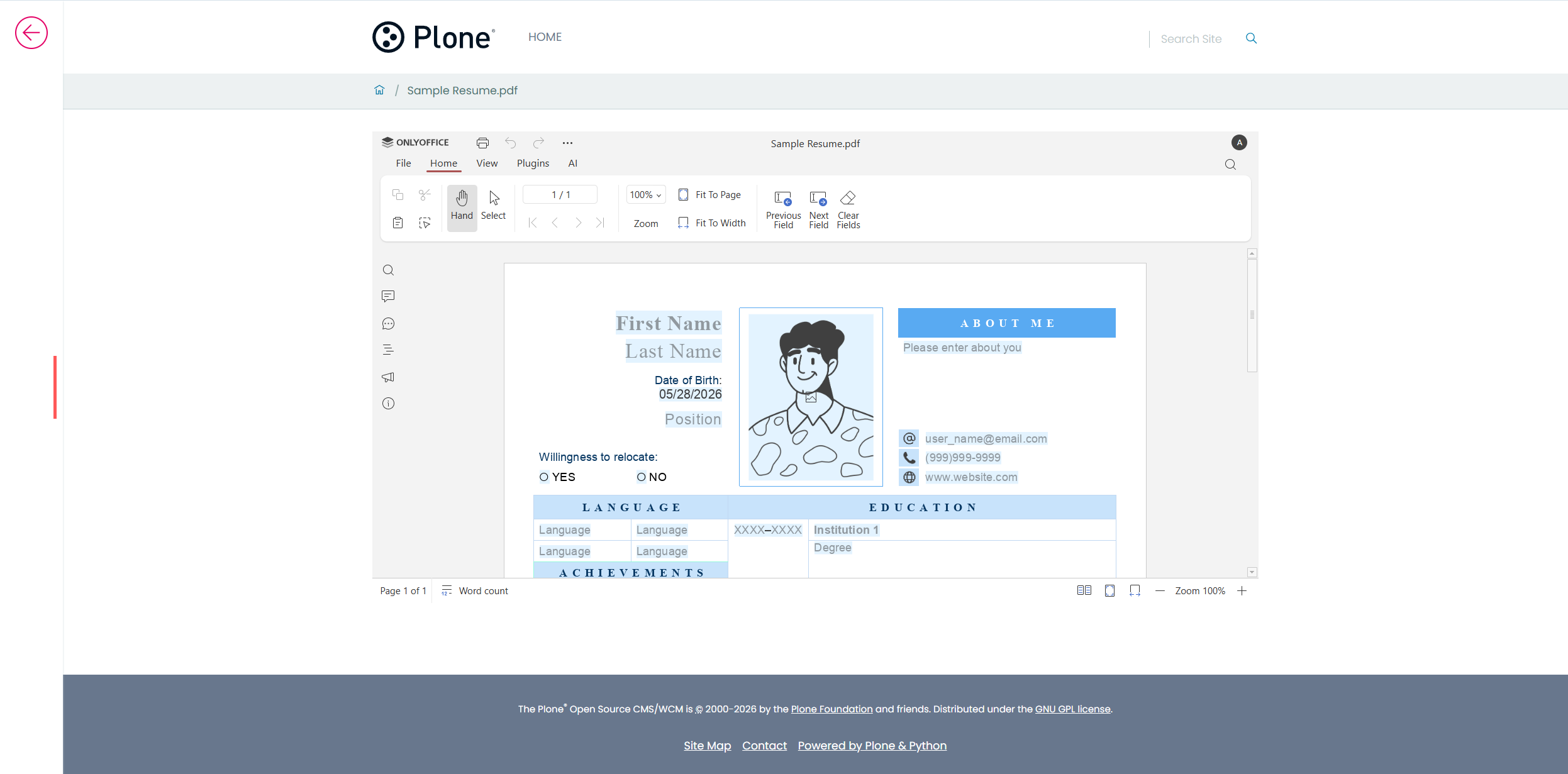1568x774 pixels.
Task: Click the Contact footer link
Action: (764, 746)
